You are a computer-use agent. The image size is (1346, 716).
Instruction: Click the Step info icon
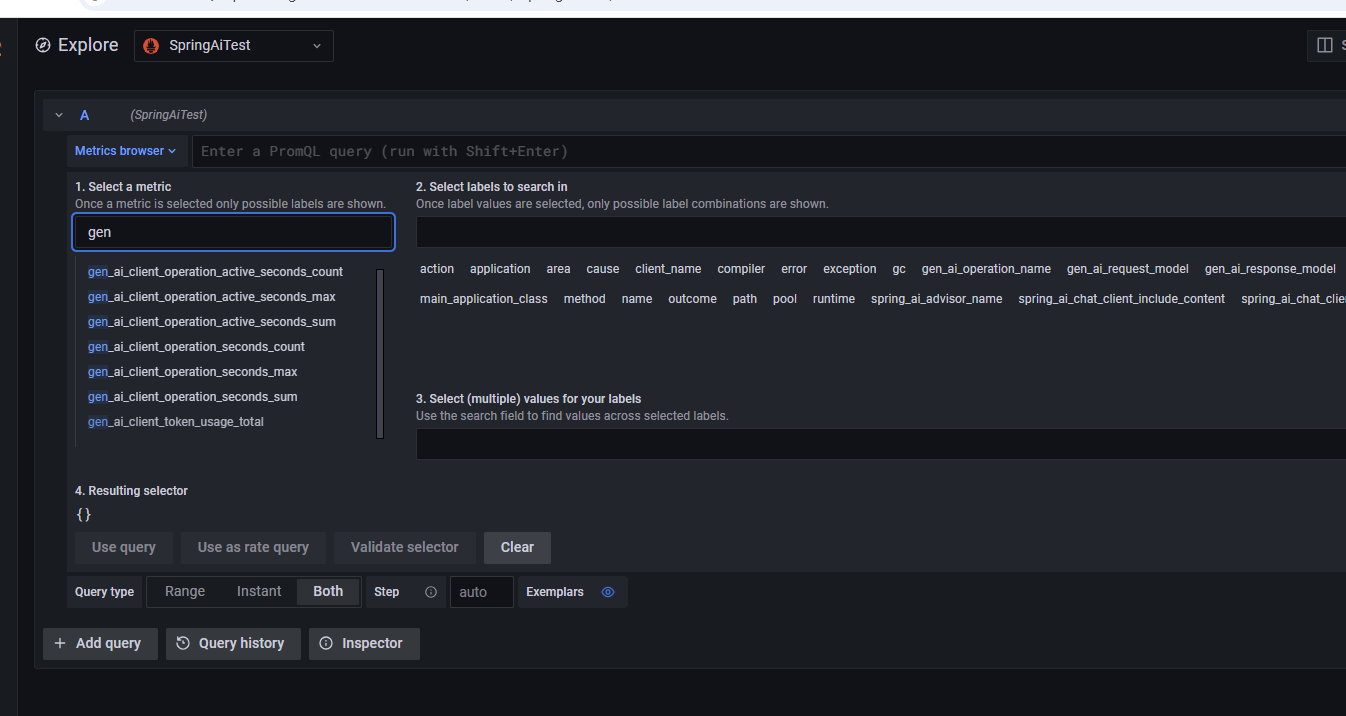pos(431,592)
